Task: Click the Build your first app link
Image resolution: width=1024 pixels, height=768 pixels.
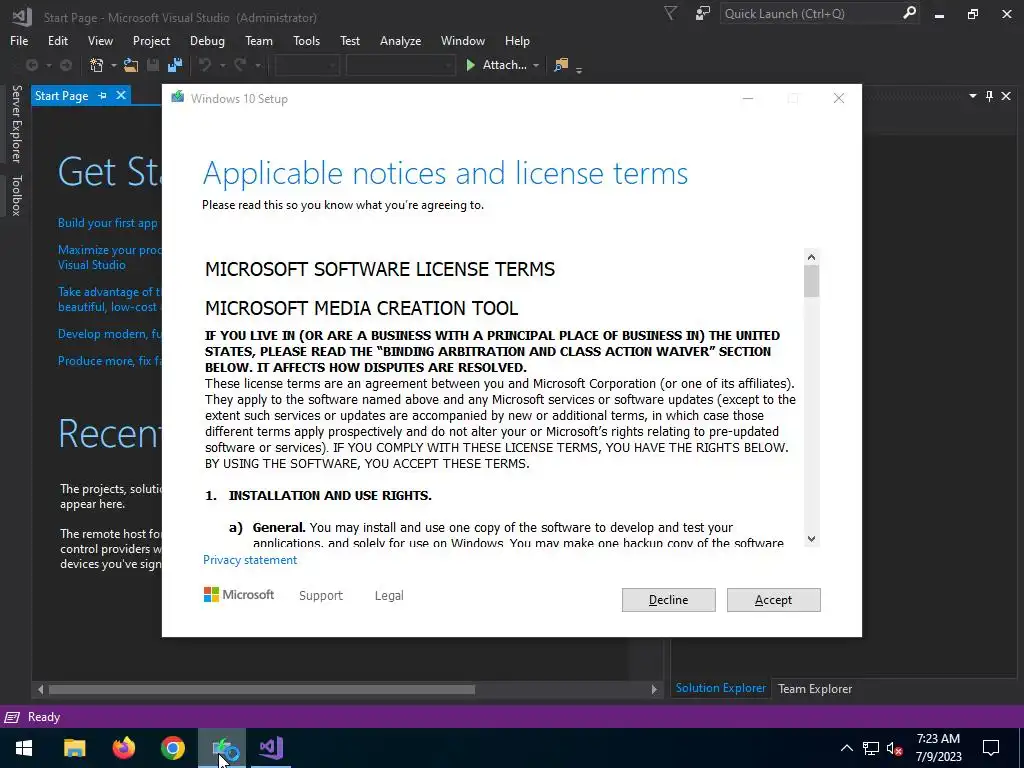Action: coord(108,223)
